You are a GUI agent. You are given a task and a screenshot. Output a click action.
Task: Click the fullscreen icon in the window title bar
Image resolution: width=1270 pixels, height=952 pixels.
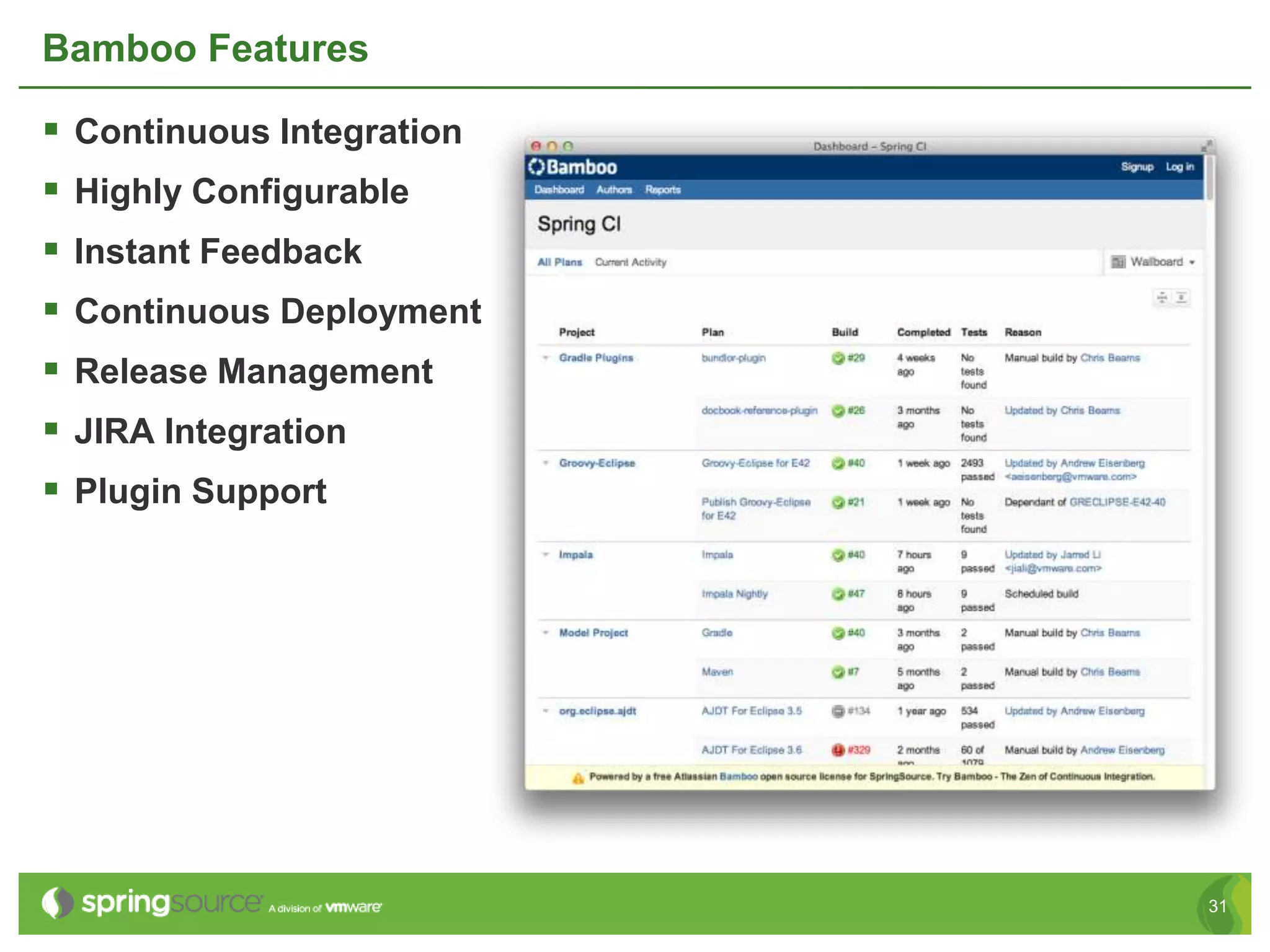click(1206, 146)
